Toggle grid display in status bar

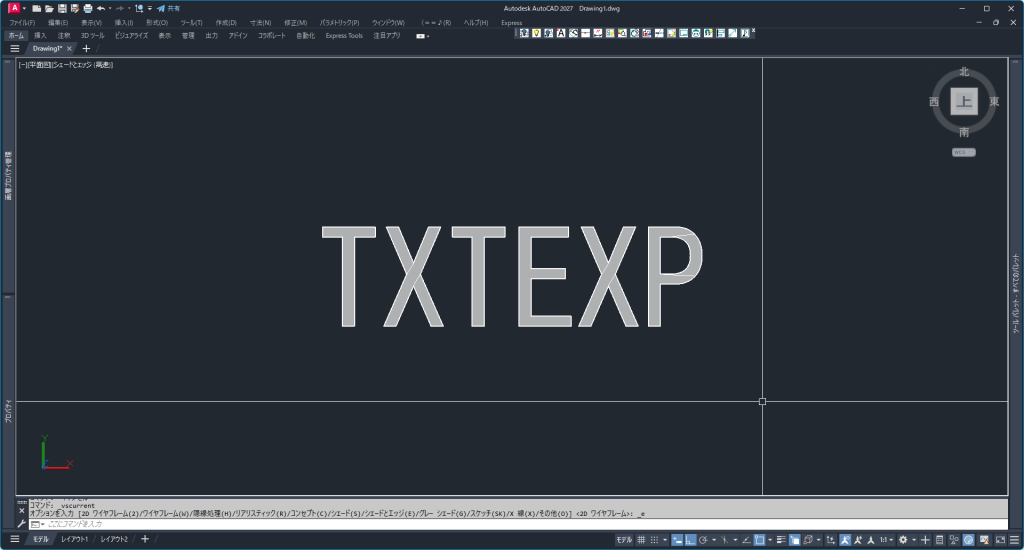tap(640, 539)
